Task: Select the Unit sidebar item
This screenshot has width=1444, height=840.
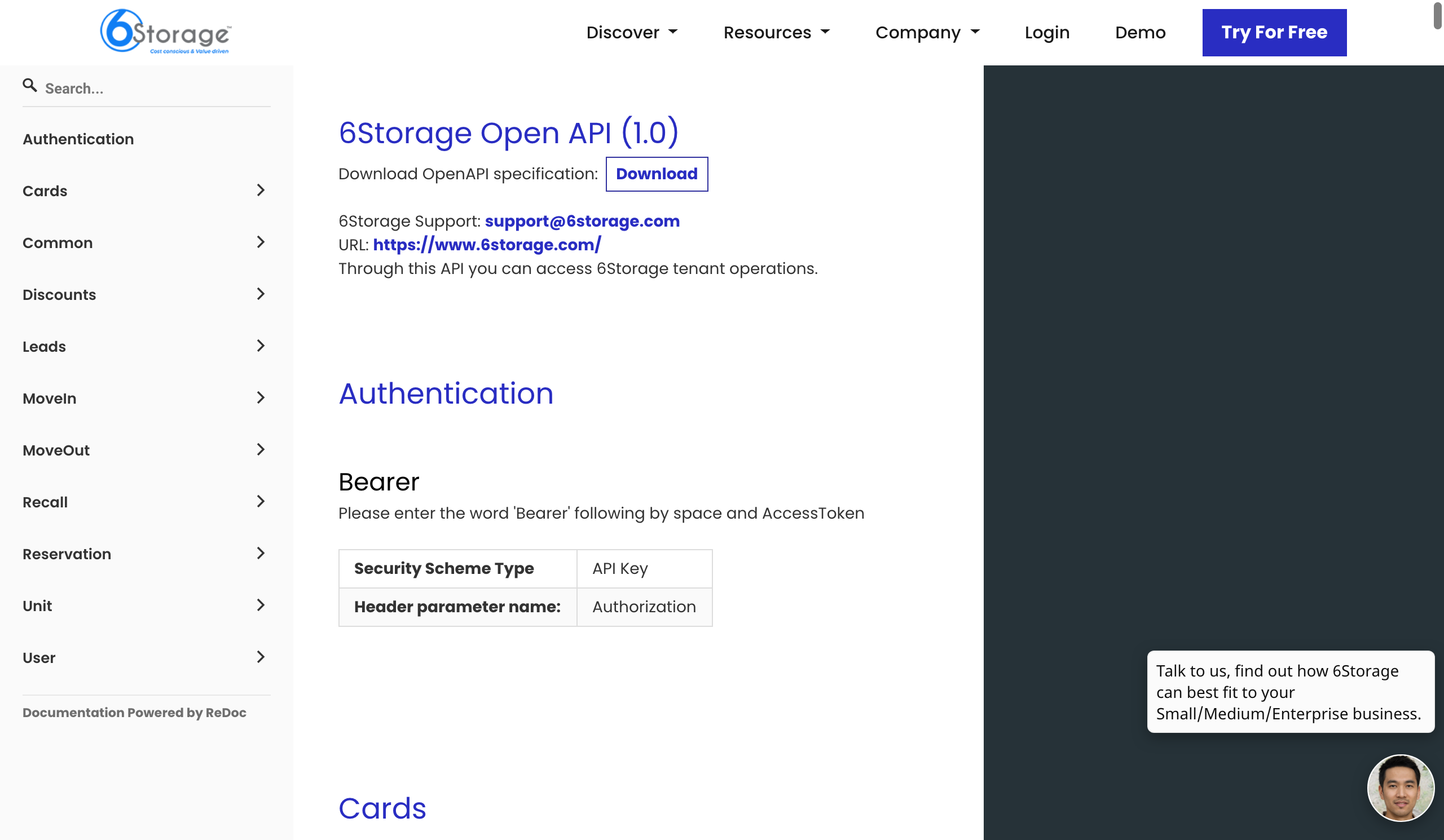Action: coord(146,605)
